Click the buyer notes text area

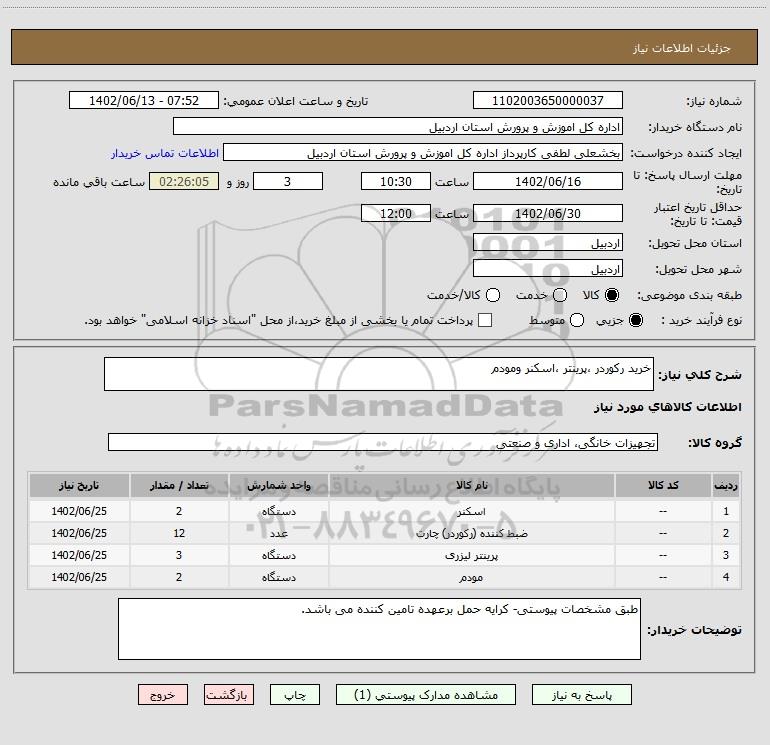coord(379,629)
